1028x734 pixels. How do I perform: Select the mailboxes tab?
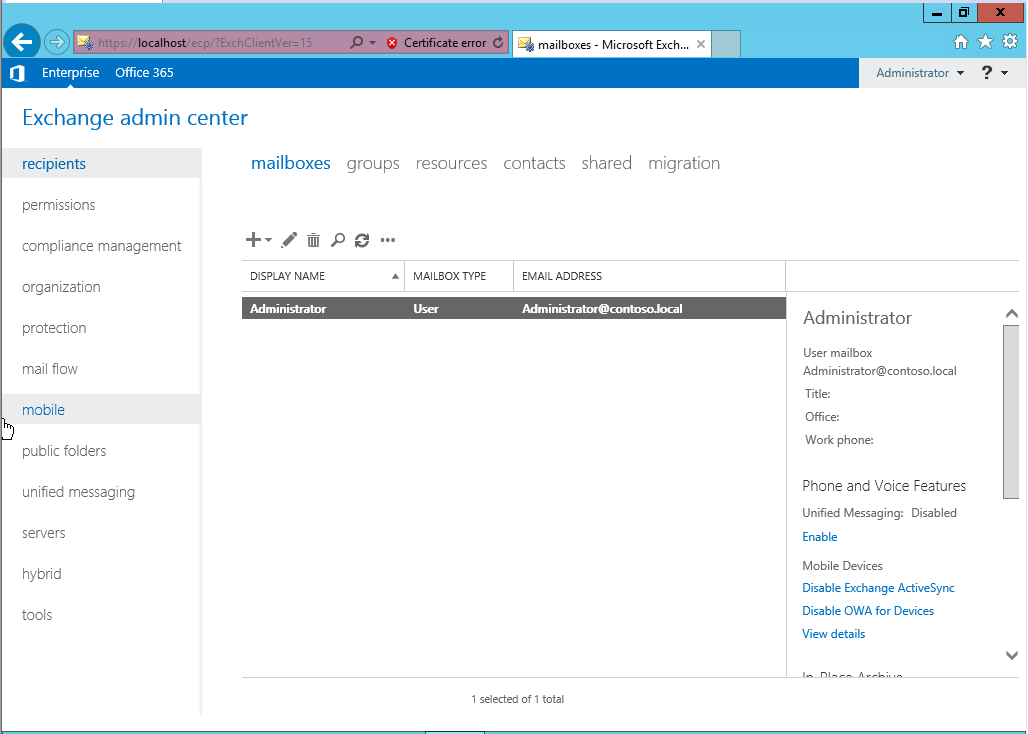click(290, 163)
